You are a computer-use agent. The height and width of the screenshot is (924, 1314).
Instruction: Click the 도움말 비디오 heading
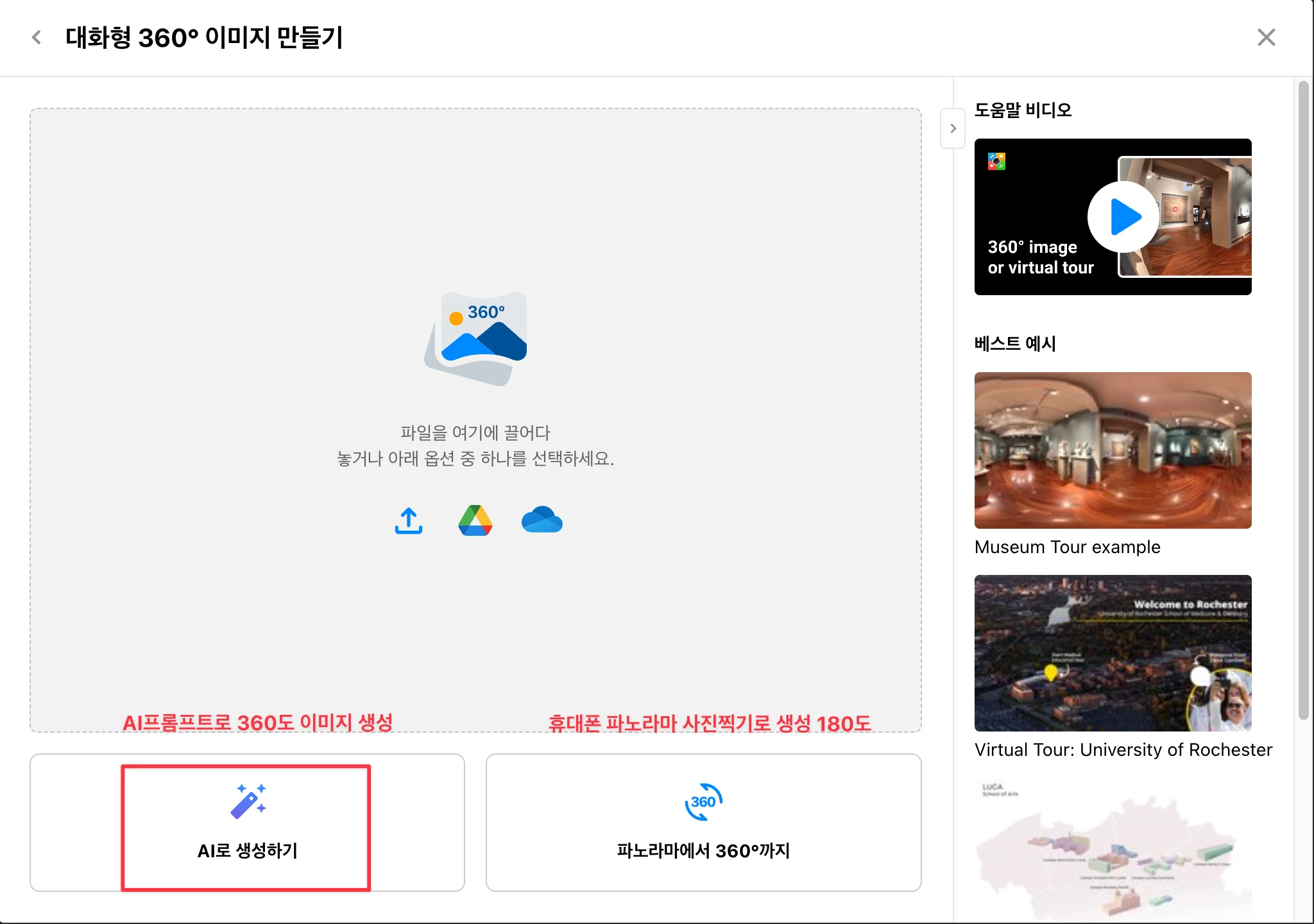(1023, 110)
